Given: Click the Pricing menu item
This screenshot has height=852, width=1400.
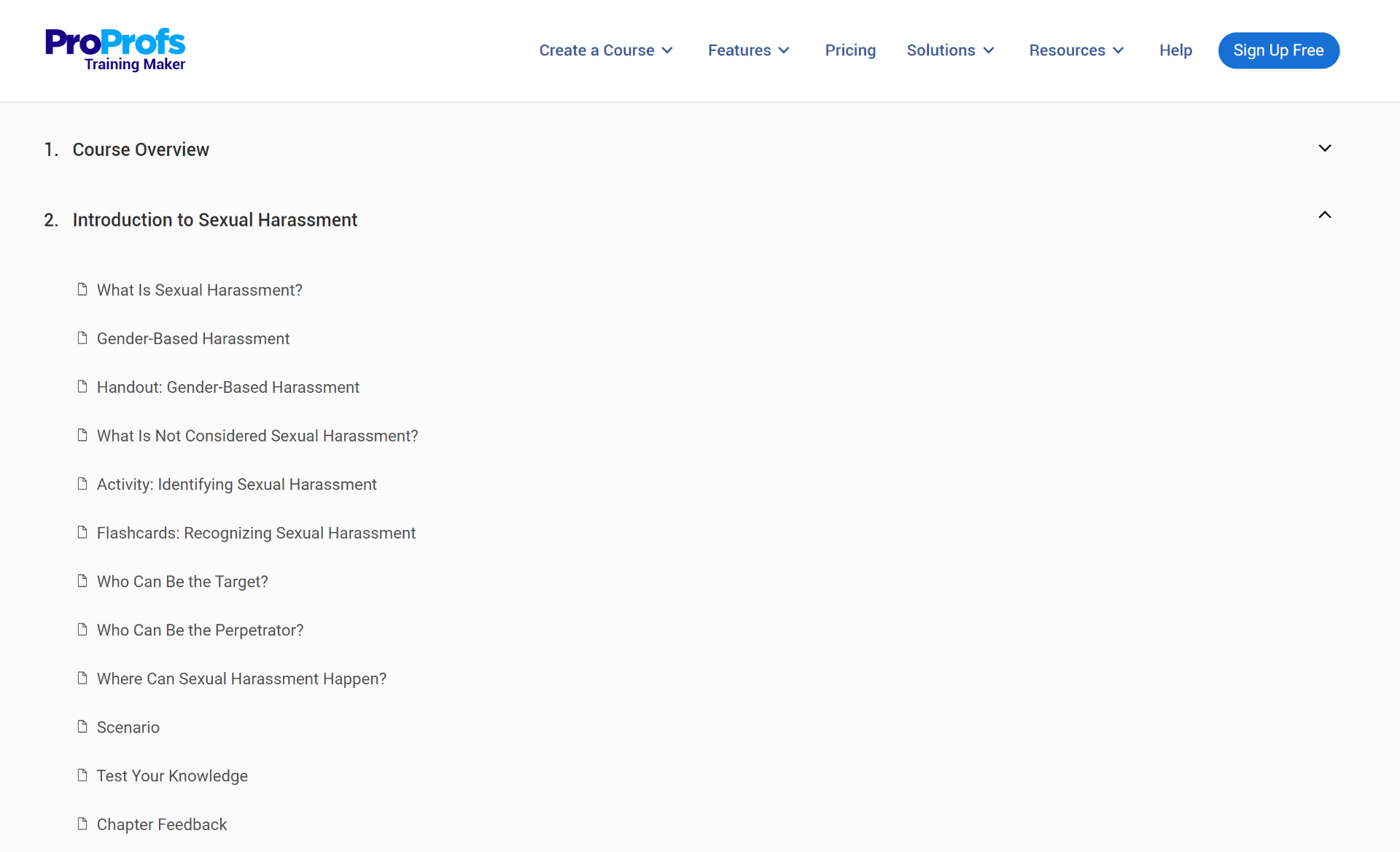Looking at the screenshot, I should pyautogui.click(x=851, y=50).
